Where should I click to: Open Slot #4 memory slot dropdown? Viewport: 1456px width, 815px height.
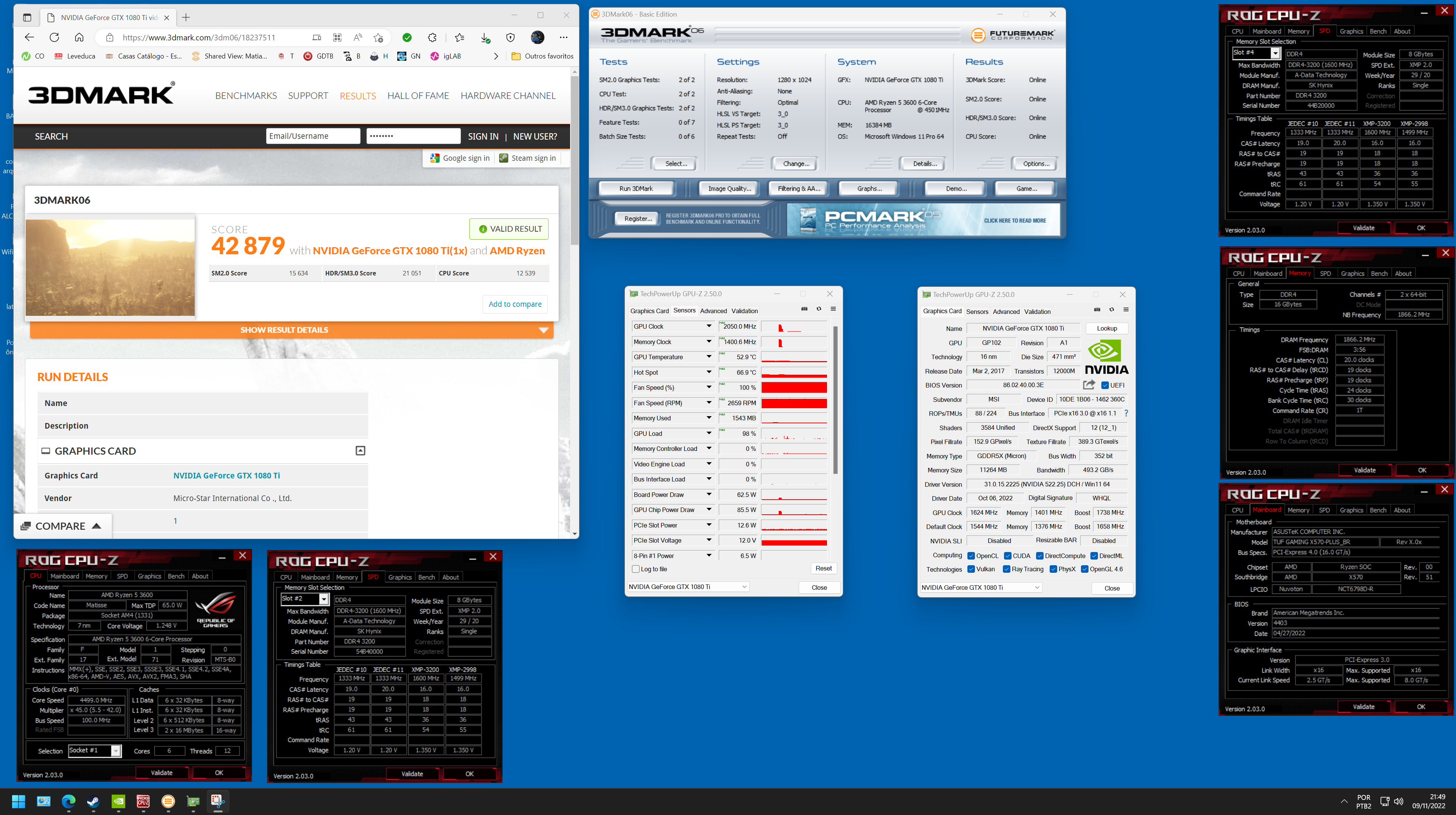point(1275,53)
